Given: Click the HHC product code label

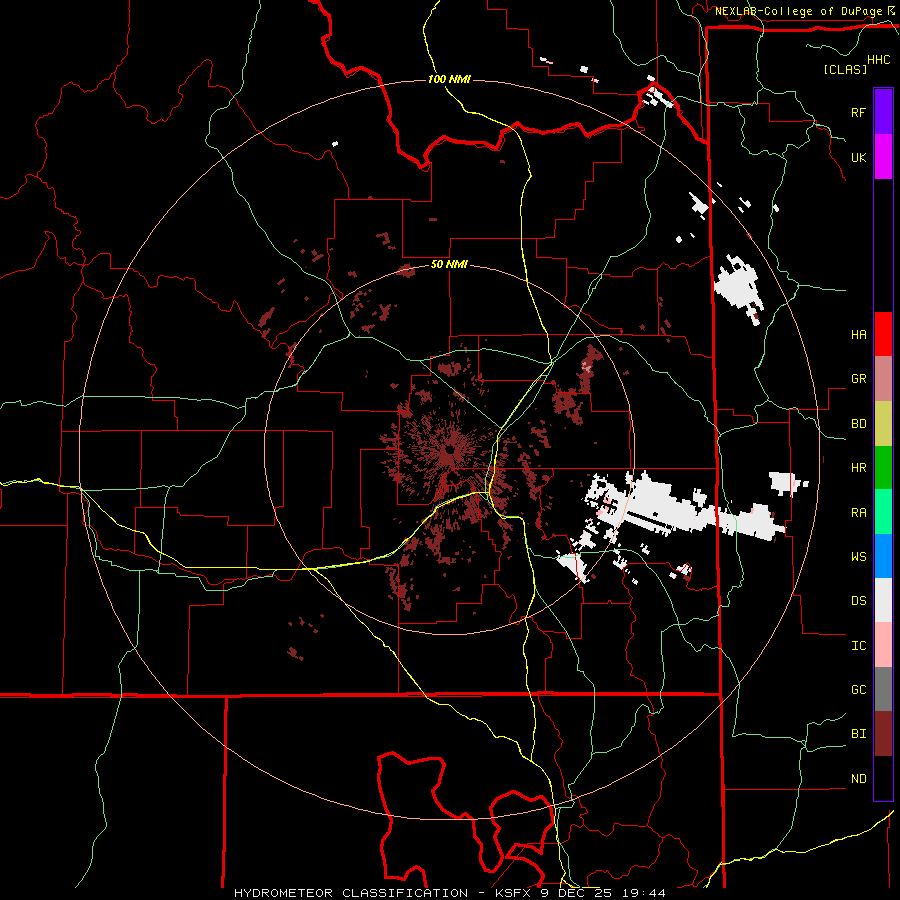Looking at the screenshot, I should coord(879,60).
